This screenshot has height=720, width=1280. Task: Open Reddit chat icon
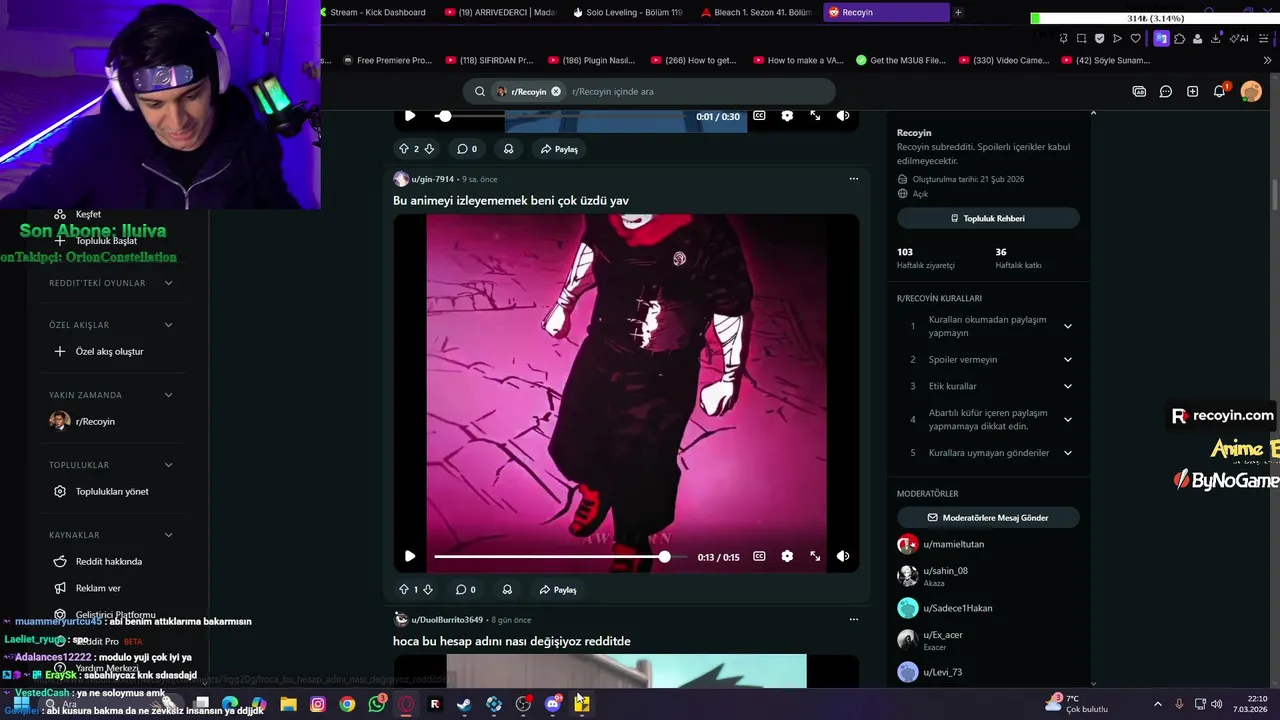(x=1166, y=91)
